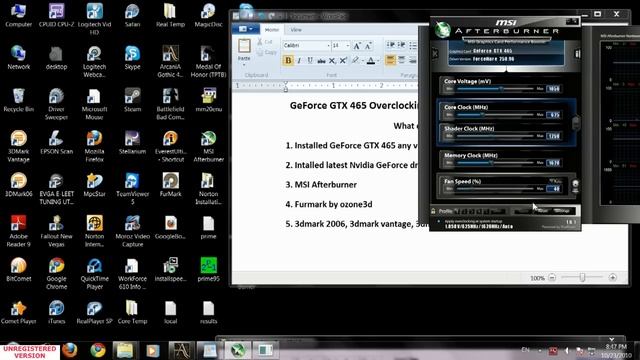Viewport: 640px width, 360px height.
Task: Toggle Underline formatting in WordPad
Action: pyautogui.click(x=310, y=61)
